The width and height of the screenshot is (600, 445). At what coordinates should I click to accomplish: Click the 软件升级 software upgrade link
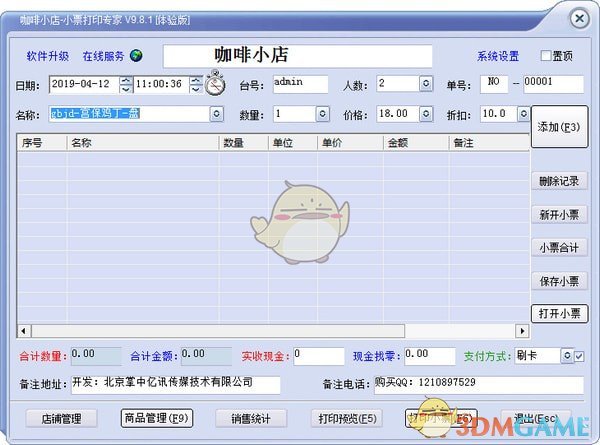pyautogui.click(x=48, y=56)
